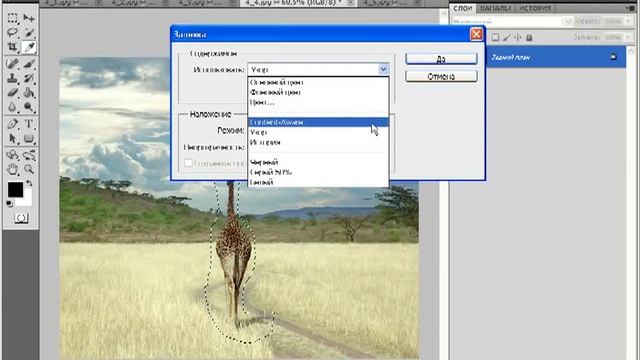Switch to the Слои tab
Screen dimensions: 640x360
[463, 8]
